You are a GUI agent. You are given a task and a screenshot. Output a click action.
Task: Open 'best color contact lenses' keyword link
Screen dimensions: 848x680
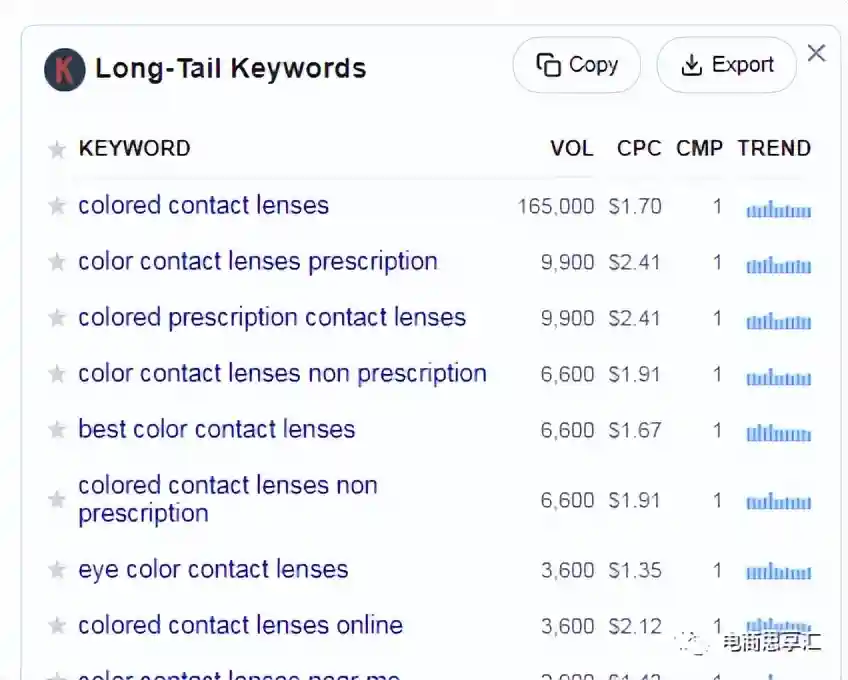coord(216,429)
